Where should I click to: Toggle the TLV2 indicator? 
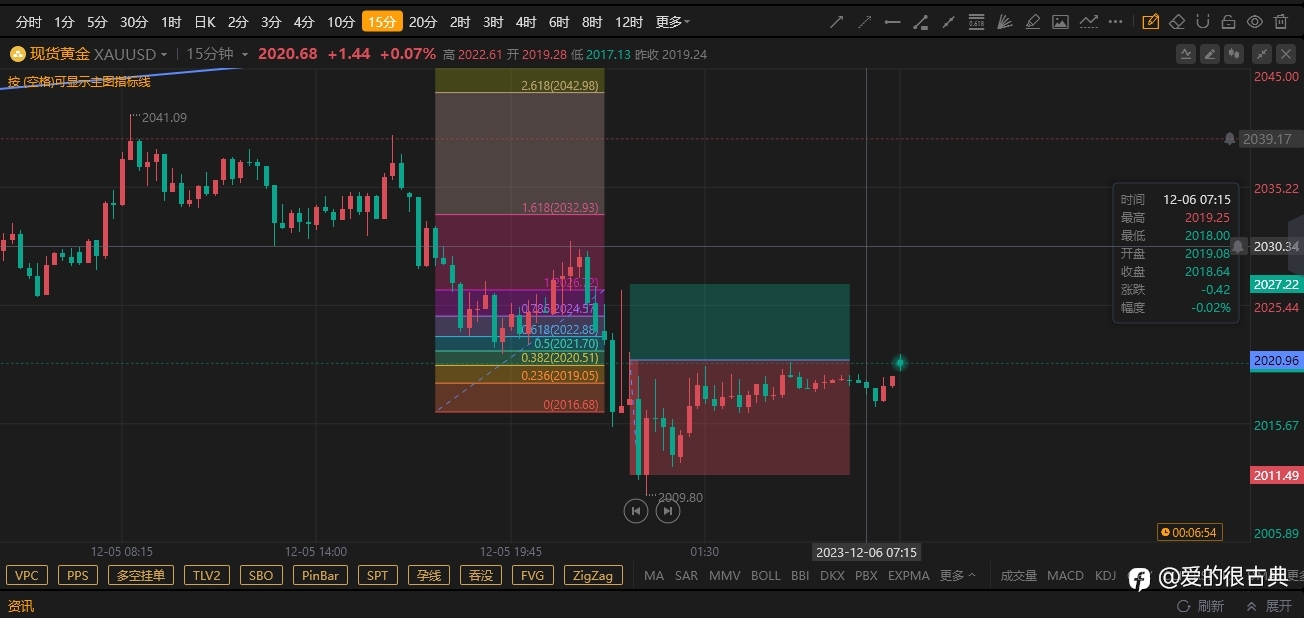[x=207, y=575]
